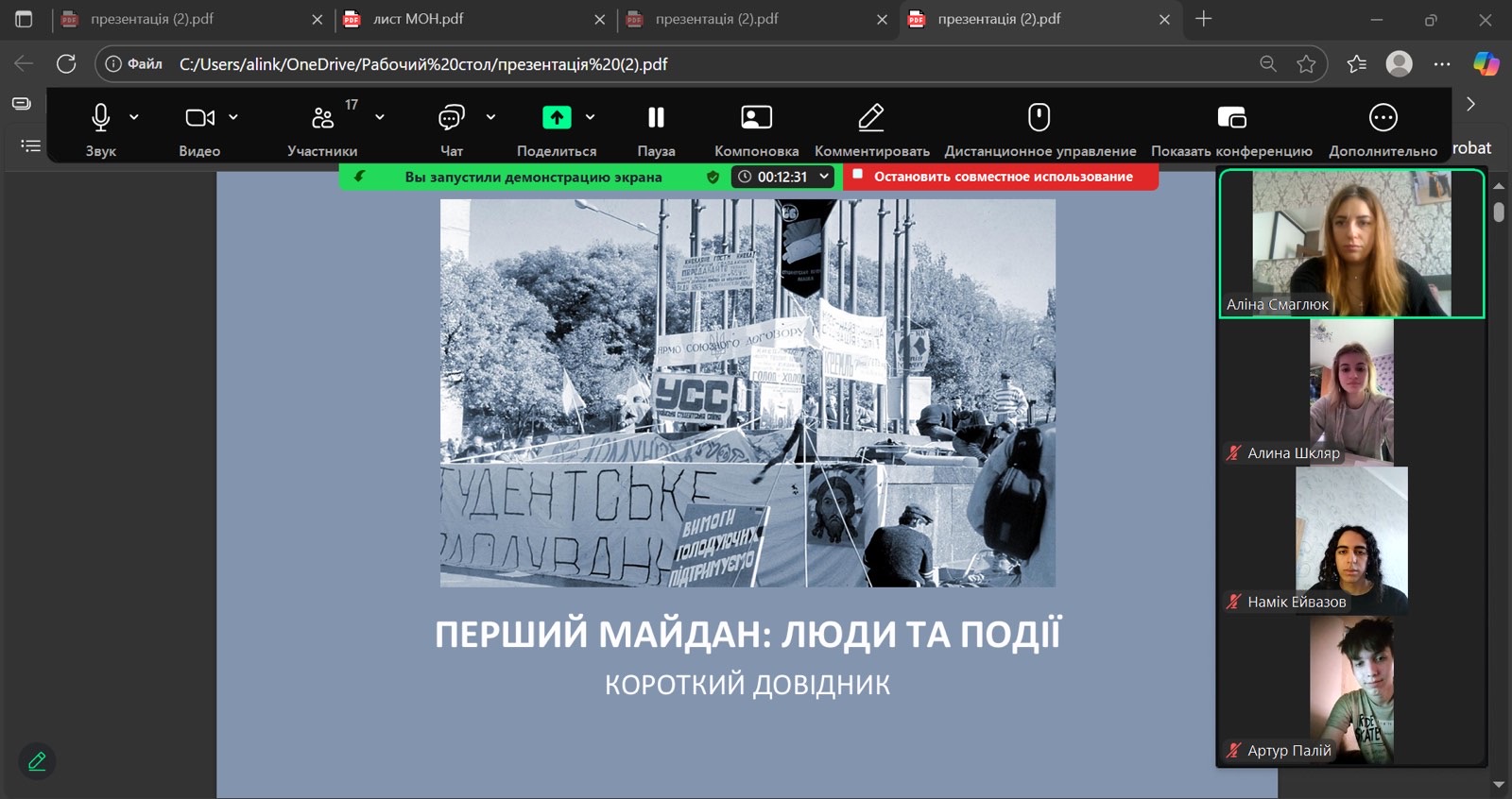1512x799 pixels.
Task: Click Остановить совместное использование button
Action: click(x=1000, y=177)
